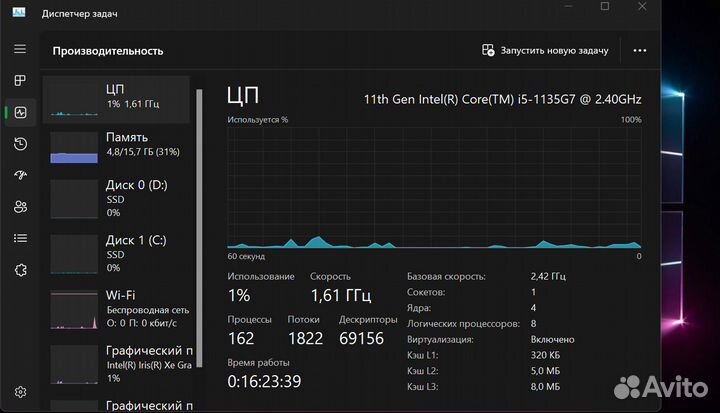Screen dimensions: 720x413
Task: Open Task Manager settings gear
Action: pos(20,391)
